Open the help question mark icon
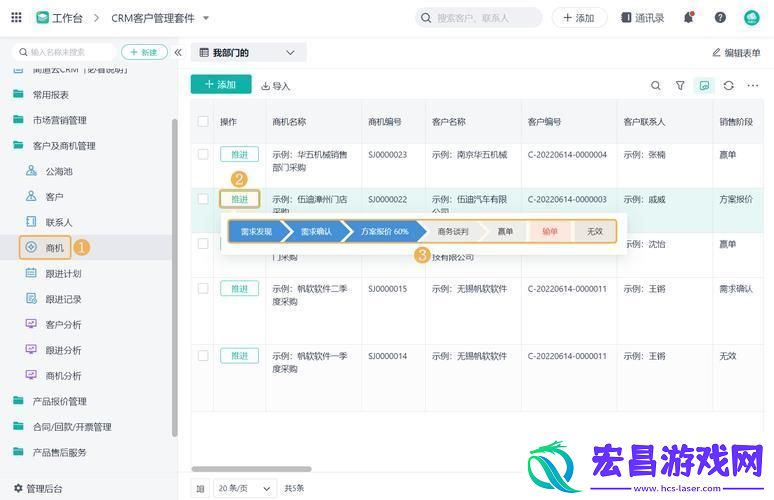 tap(720, 18)
